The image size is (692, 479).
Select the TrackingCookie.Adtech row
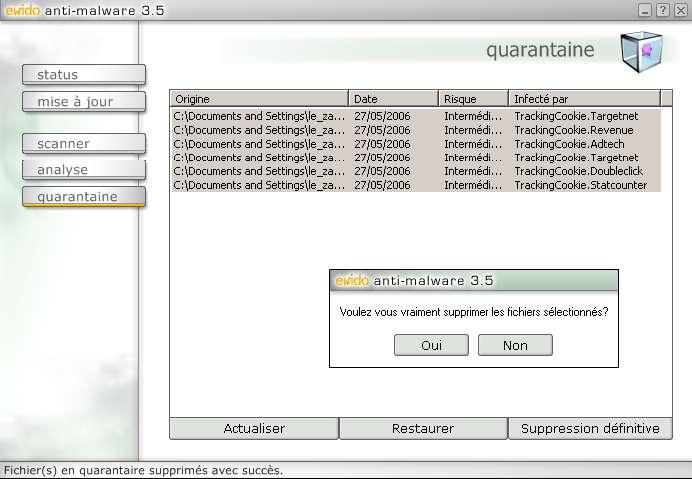coord(416,144)
